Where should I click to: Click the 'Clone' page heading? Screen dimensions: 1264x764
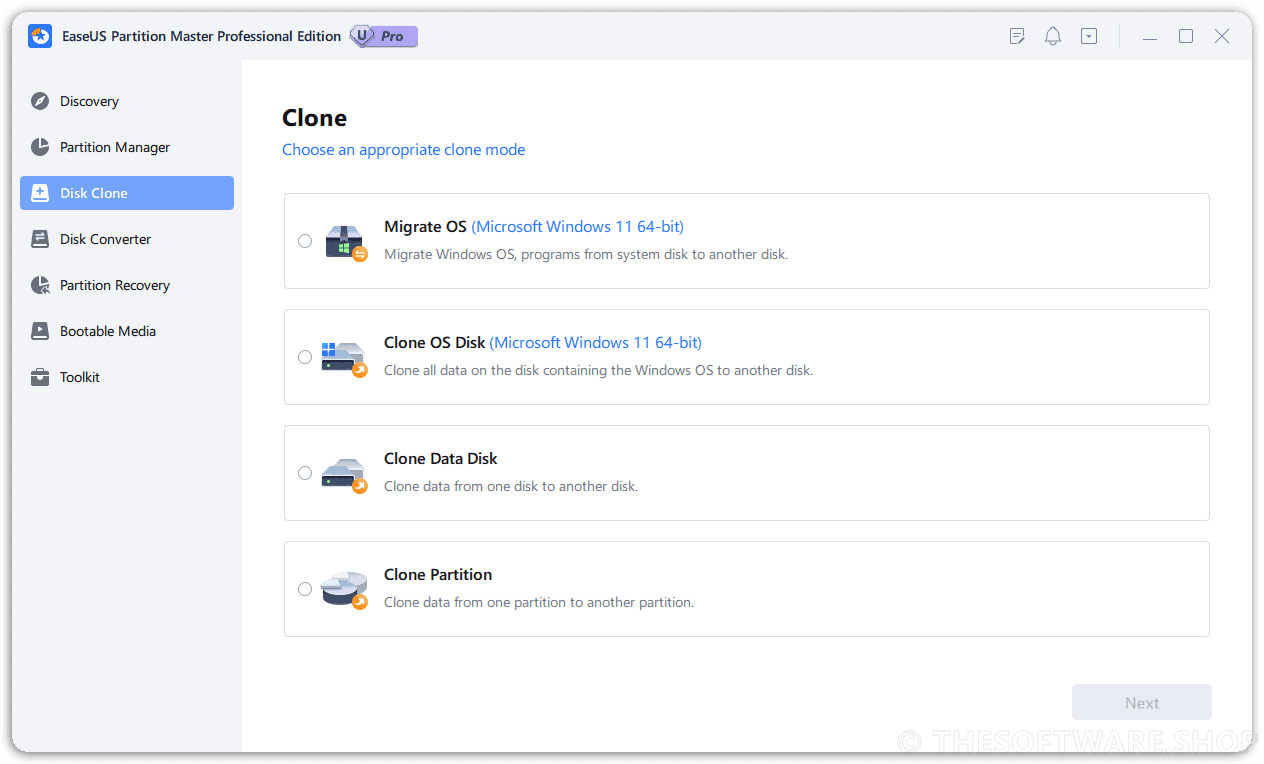(x=315, y=118)
